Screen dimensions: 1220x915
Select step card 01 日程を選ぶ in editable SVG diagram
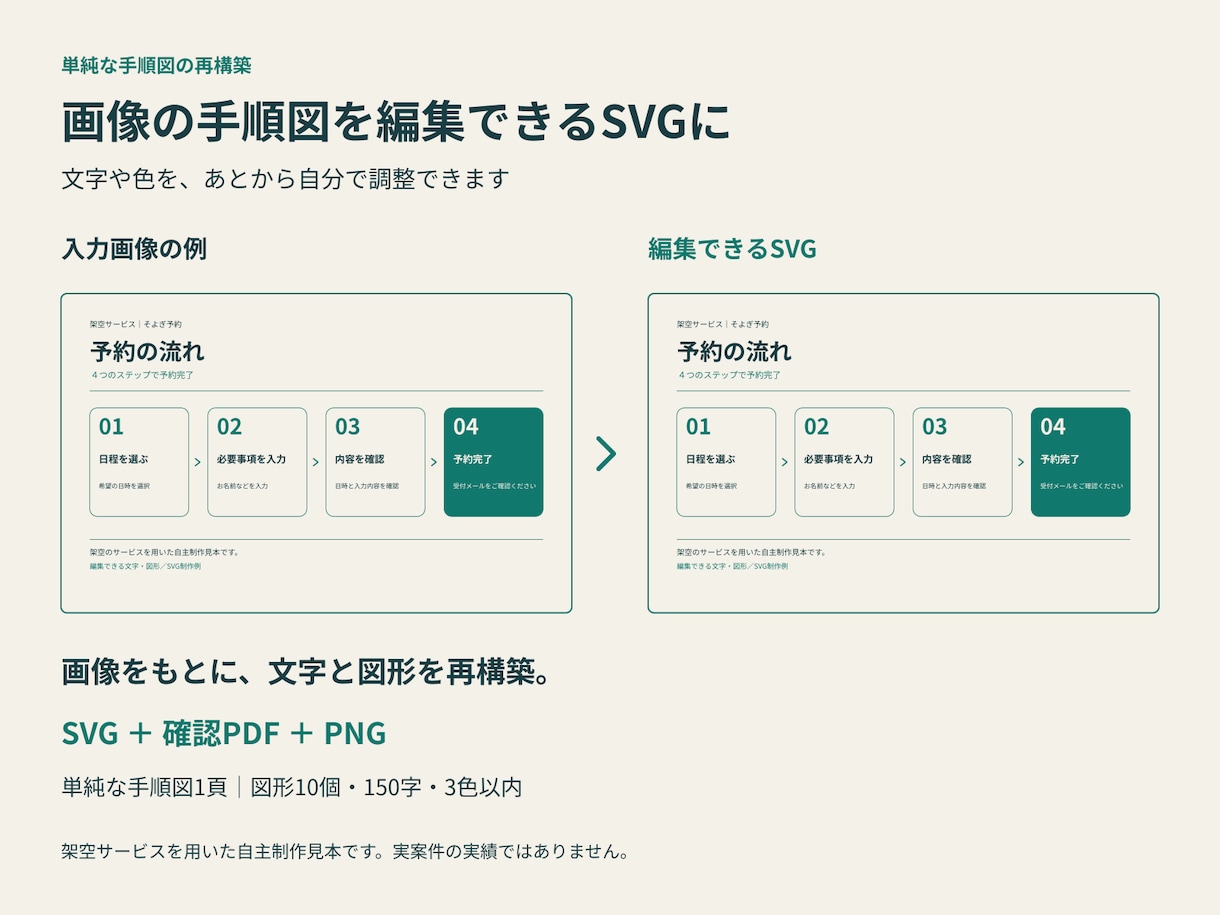(726, 462)
